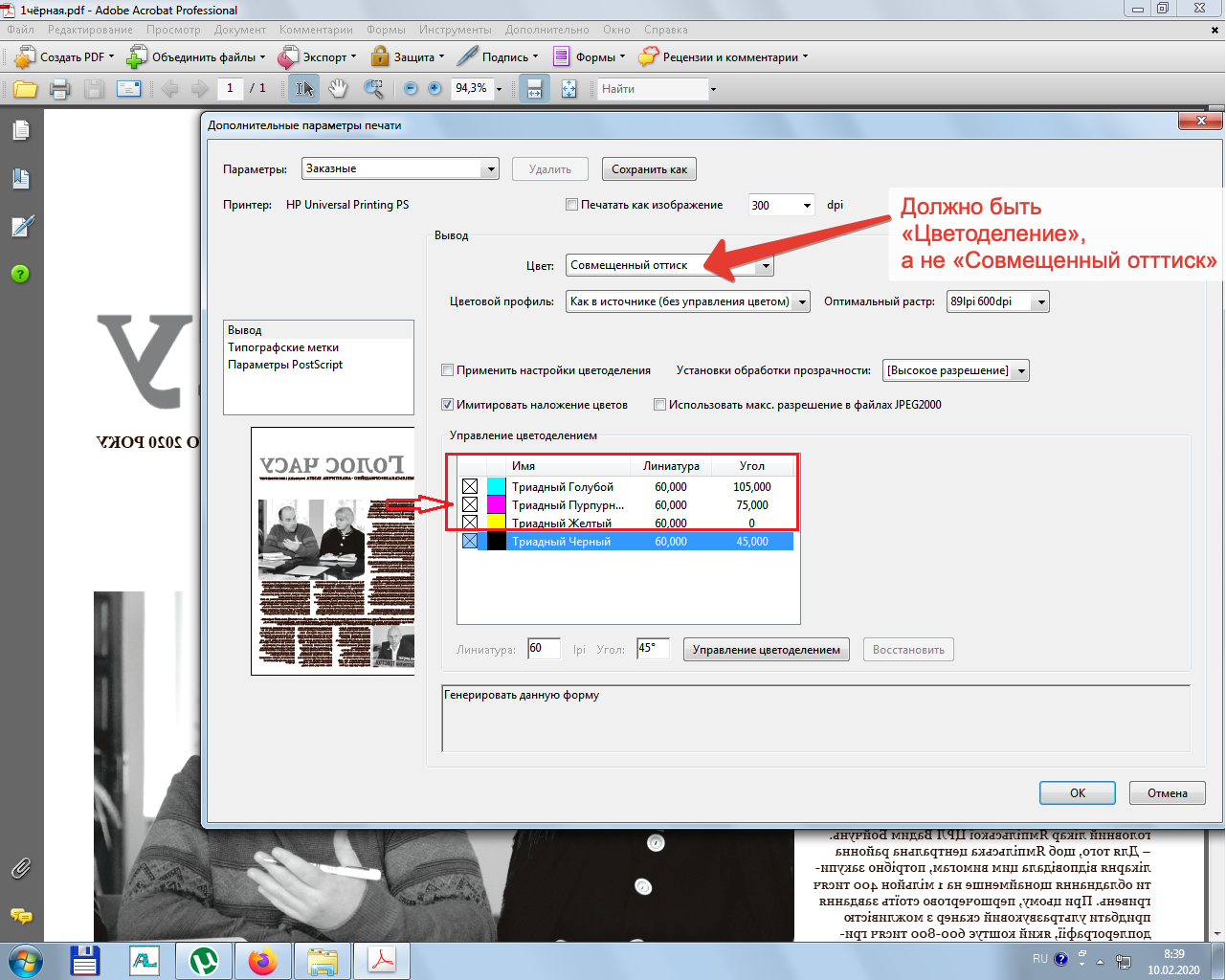Enable Печатать как изображение checkbox

572,205
